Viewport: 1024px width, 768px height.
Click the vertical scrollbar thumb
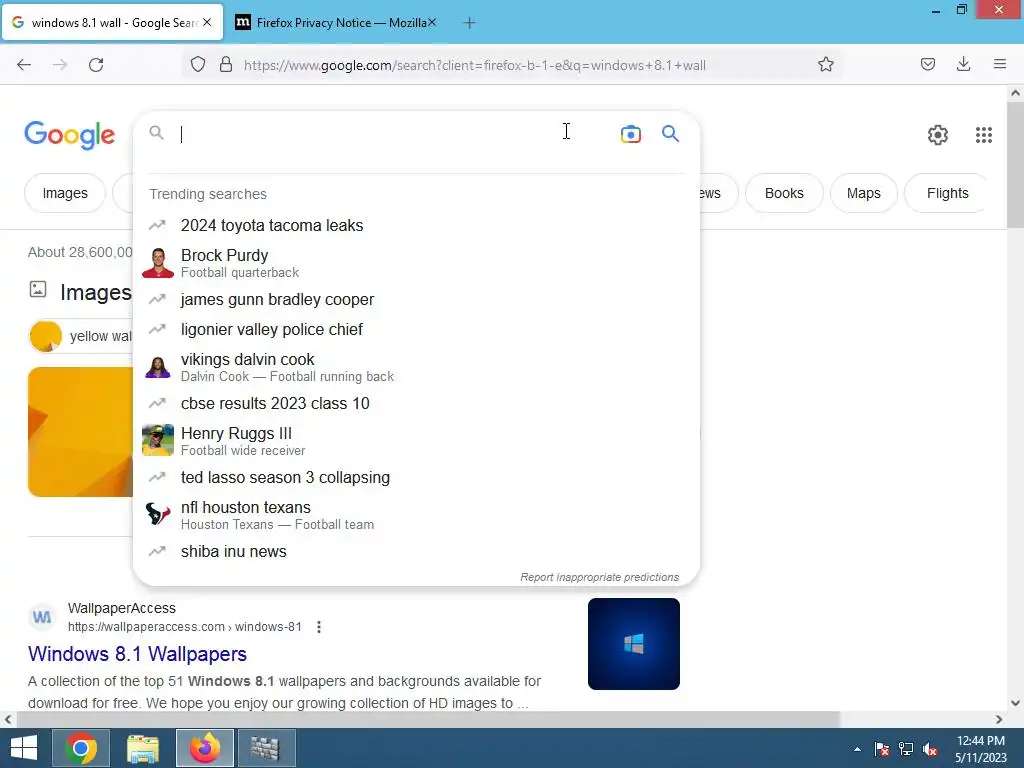(x=1015, y=165)
